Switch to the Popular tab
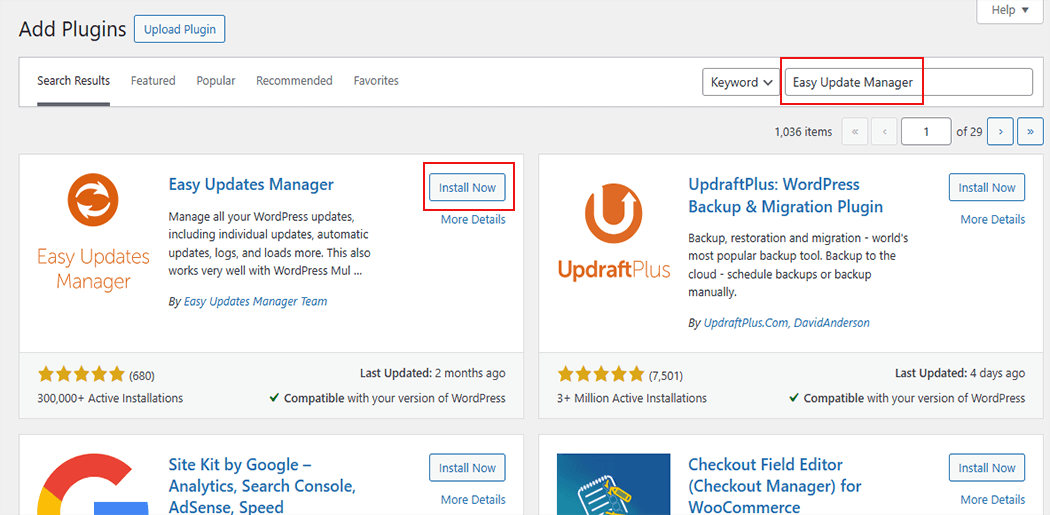This screenshot has width=1050, height=515. pyautogui.click(x=216, y=81)
